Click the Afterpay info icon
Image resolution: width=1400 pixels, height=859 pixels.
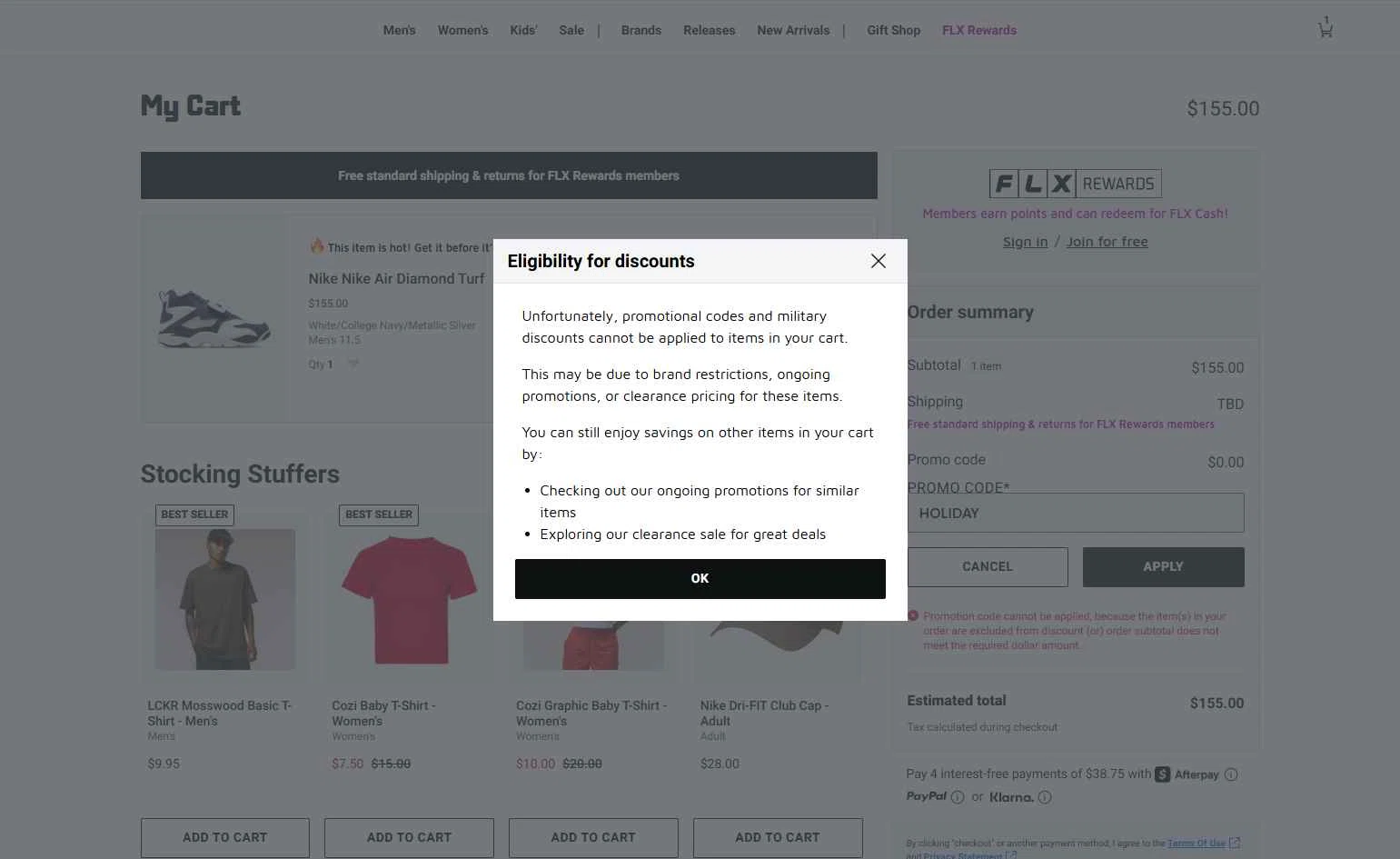pos(1231,774)
